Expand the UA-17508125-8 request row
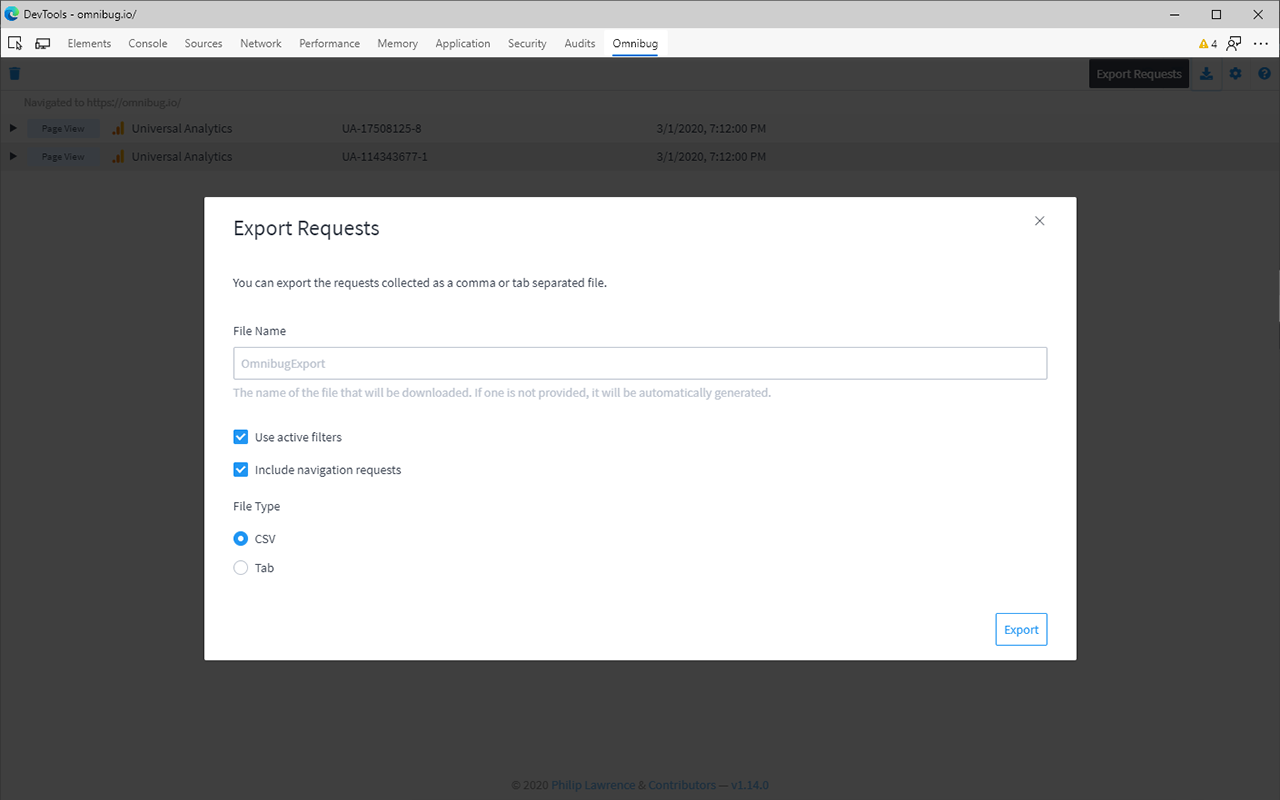Screen dimensions: 1280x800 pyautogui.click(x=13, y=128)
